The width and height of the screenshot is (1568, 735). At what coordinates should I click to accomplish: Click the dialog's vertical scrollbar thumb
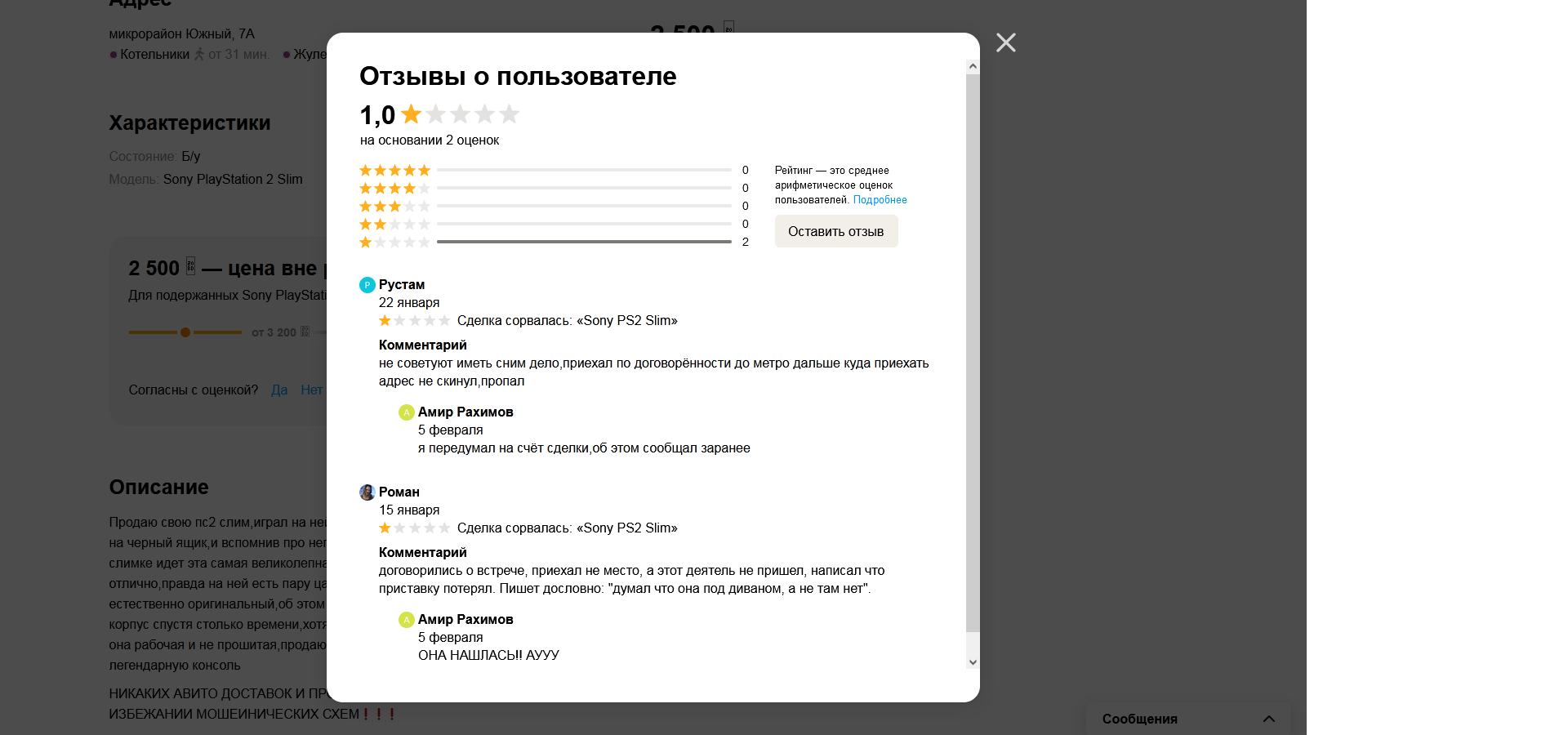(x=973, y=353)
